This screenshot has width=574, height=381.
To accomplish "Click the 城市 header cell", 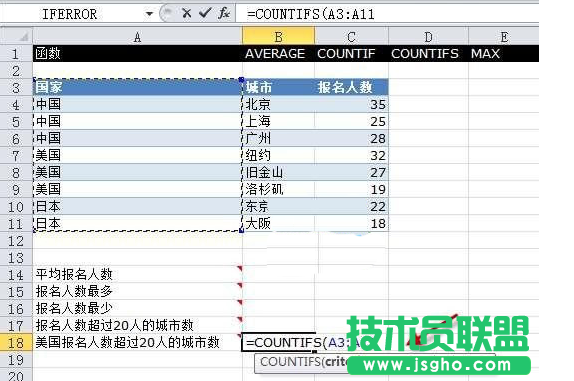I will click(278, 87).
